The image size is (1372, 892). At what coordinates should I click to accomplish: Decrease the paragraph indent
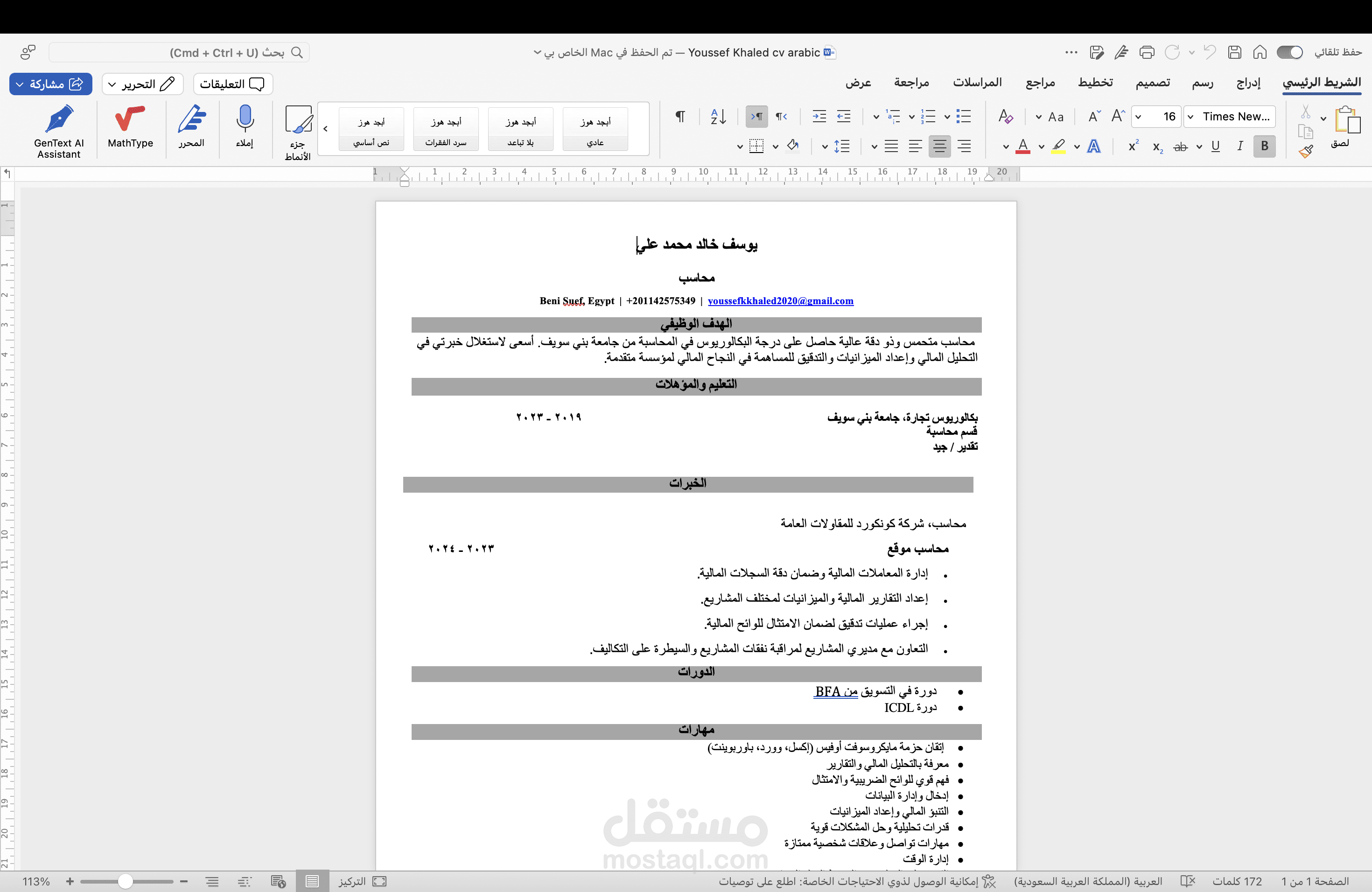click(844, 117)
